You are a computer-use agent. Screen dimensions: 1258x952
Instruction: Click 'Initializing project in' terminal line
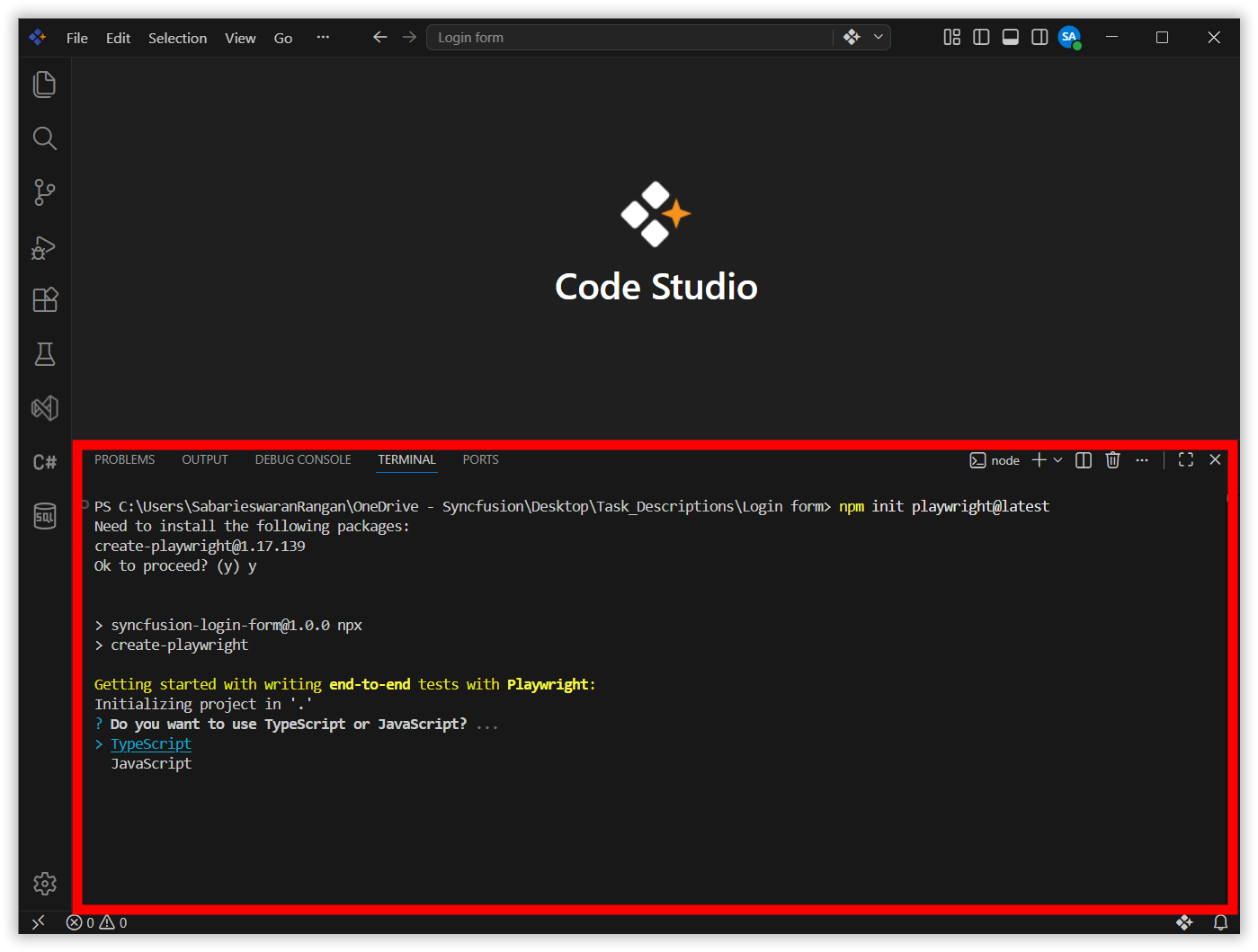click(x=203, y=704)
